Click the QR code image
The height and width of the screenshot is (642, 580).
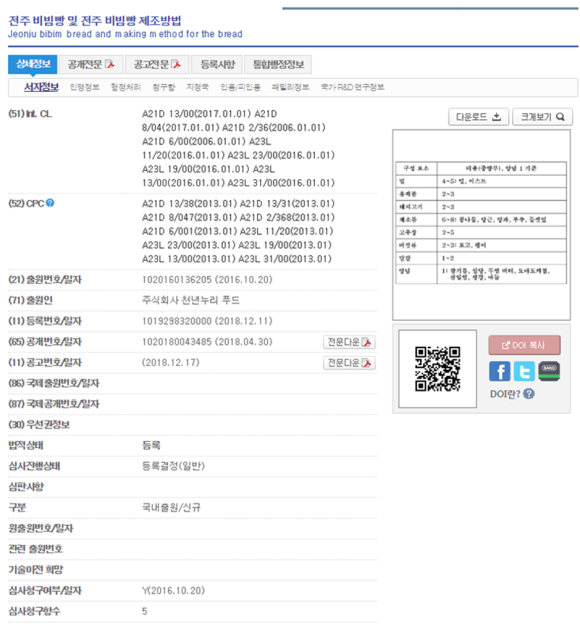[438, 369]
